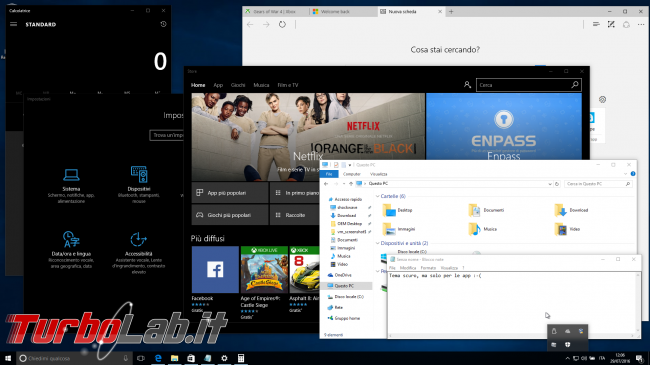
Task: Open Computer ribbon tab in Explorer
Action: [x=352, y=174]
